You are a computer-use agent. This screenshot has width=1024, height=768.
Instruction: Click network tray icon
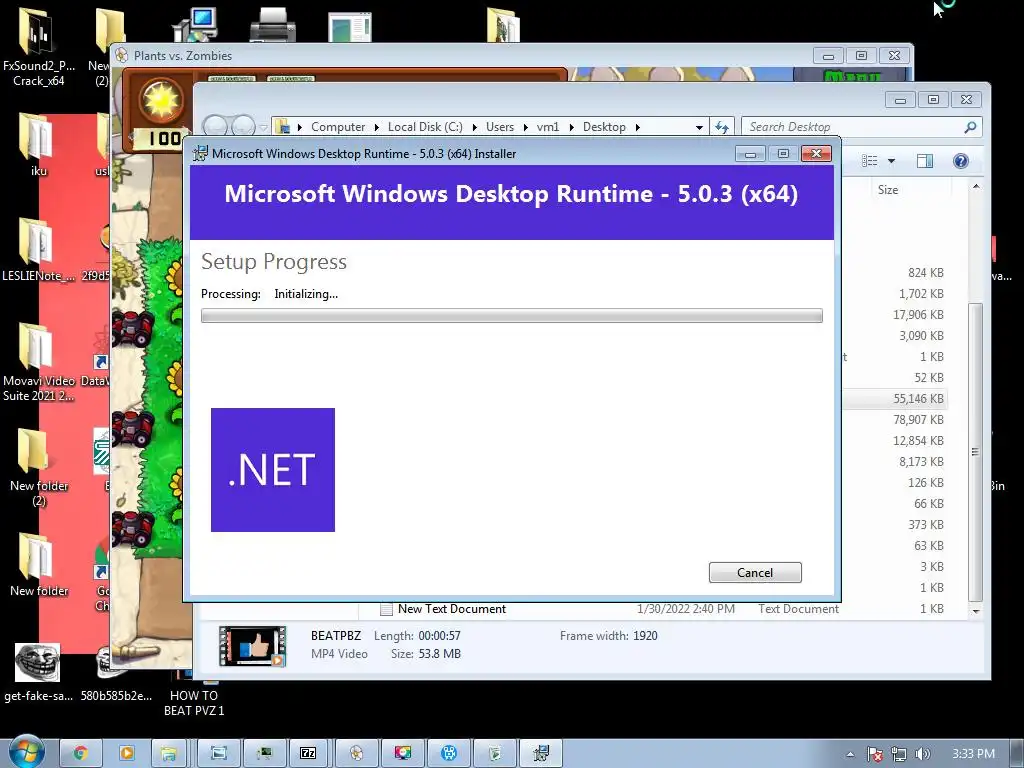899,754
